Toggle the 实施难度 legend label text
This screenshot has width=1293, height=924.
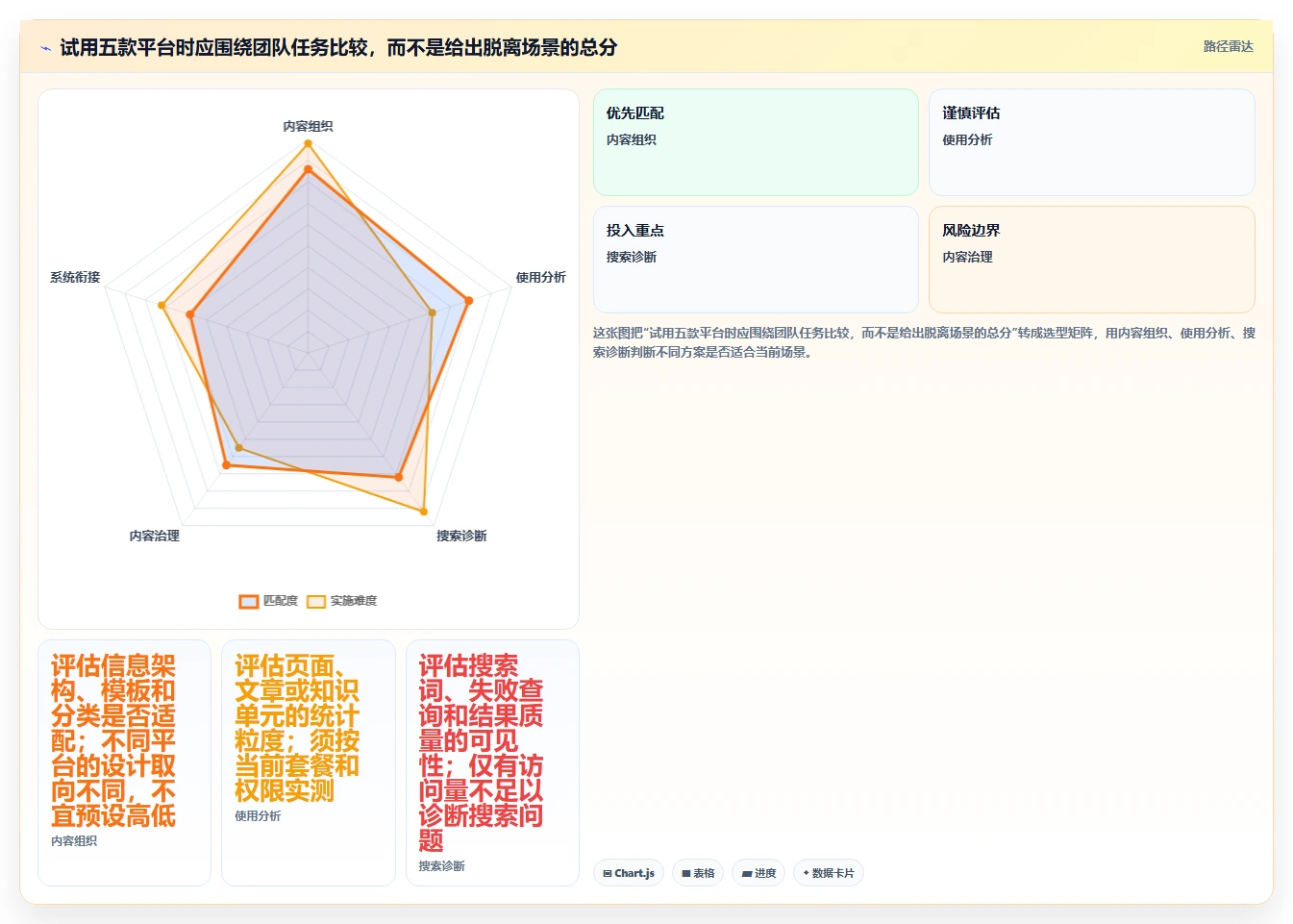(354, 601)
